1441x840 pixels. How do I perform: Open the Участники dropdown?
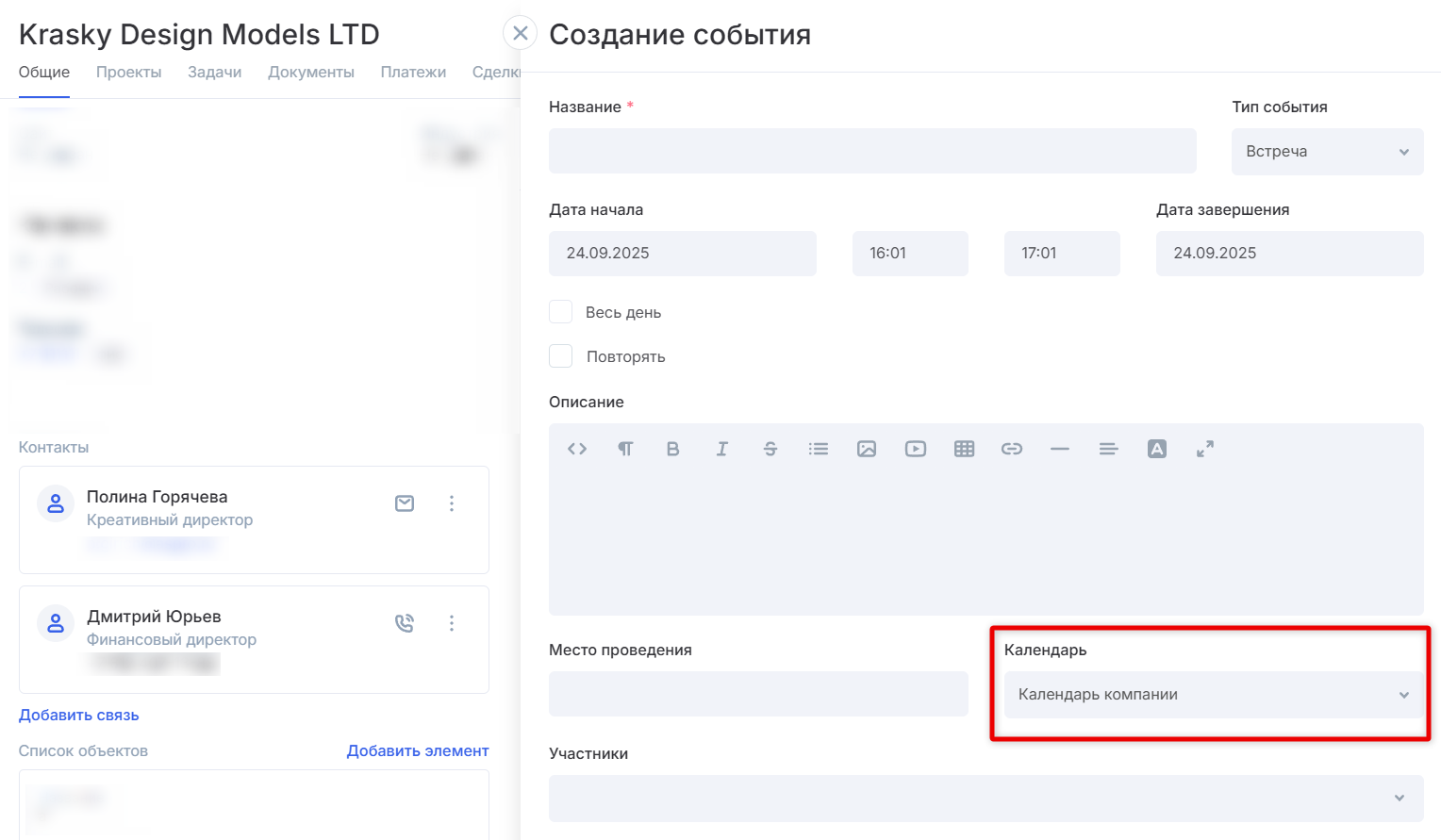(x=986, y=798)
